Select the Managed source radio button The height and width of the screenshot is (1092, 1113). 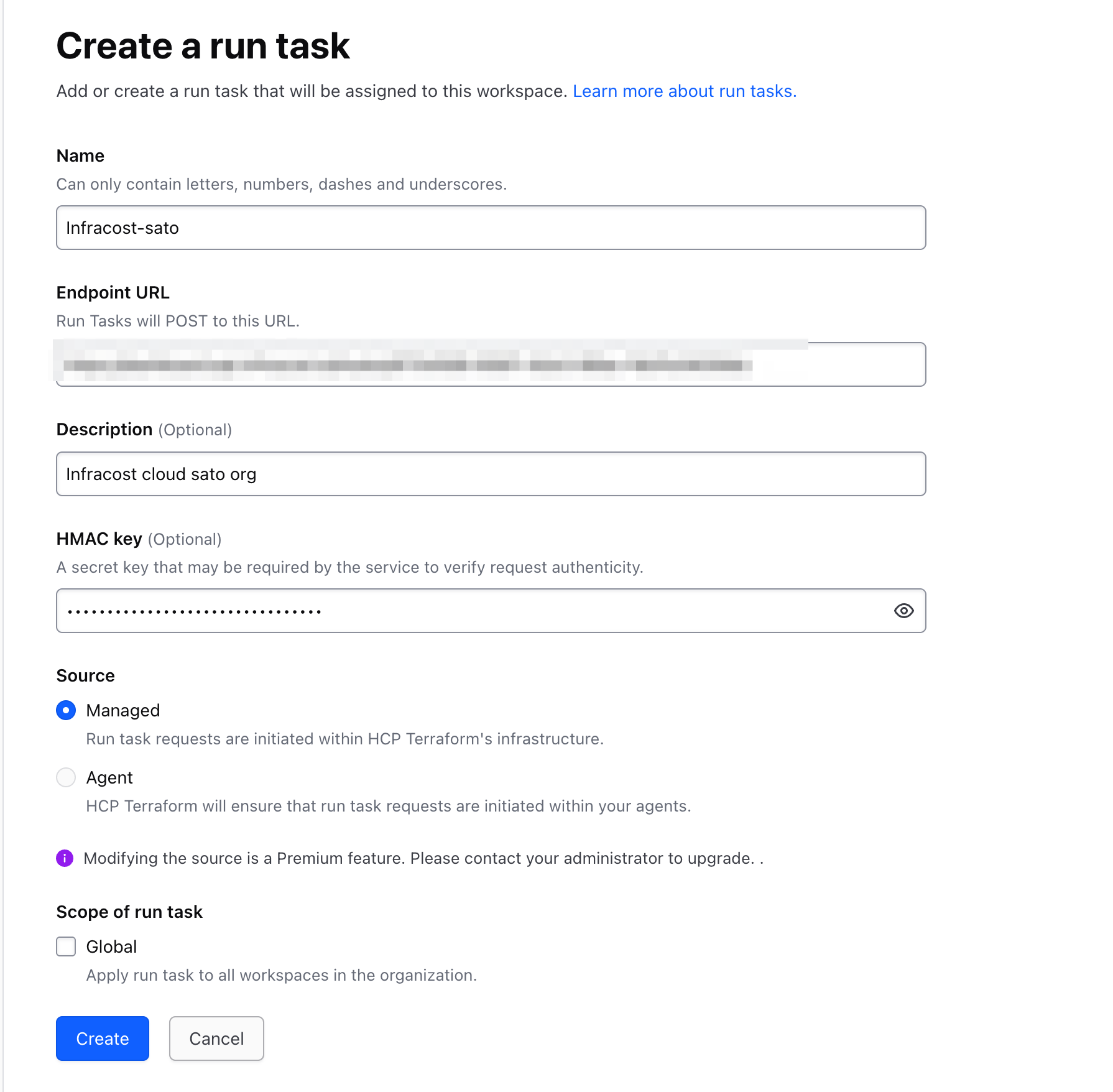click(x=66, y=710)
